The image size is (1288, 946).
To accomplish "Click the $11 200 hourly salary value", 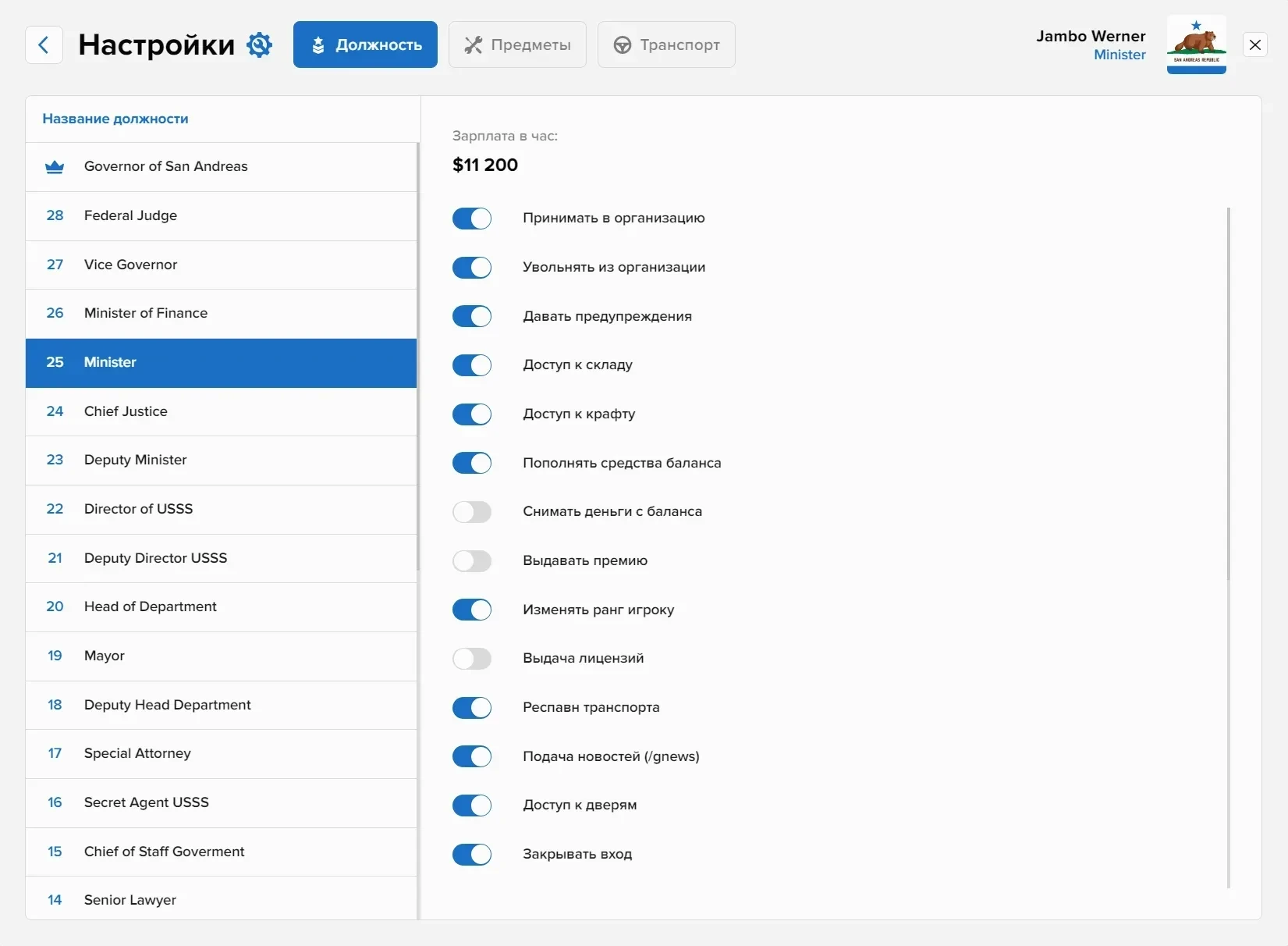I will (x=485, y=165).
